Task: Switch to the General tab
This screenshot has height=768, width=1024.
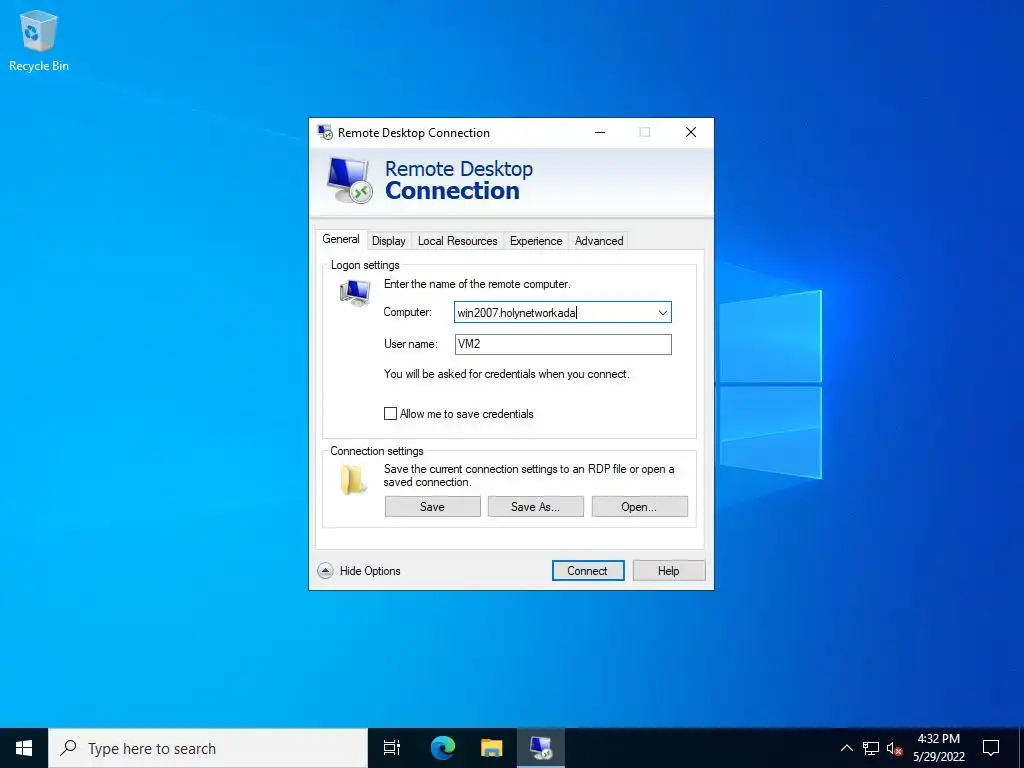Action: (x=341, y=239)
